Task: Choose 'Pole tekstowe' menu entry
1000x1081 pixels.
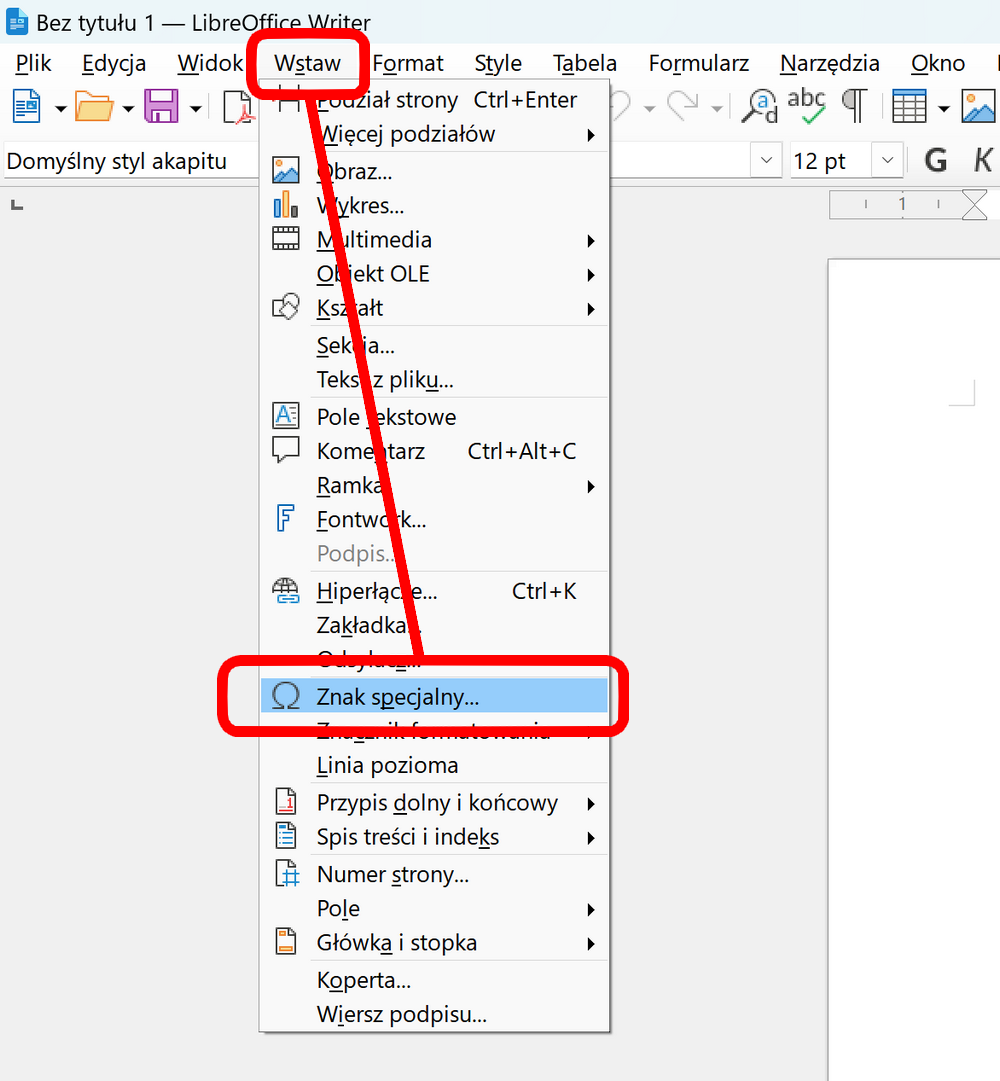Action: [434, 417]
